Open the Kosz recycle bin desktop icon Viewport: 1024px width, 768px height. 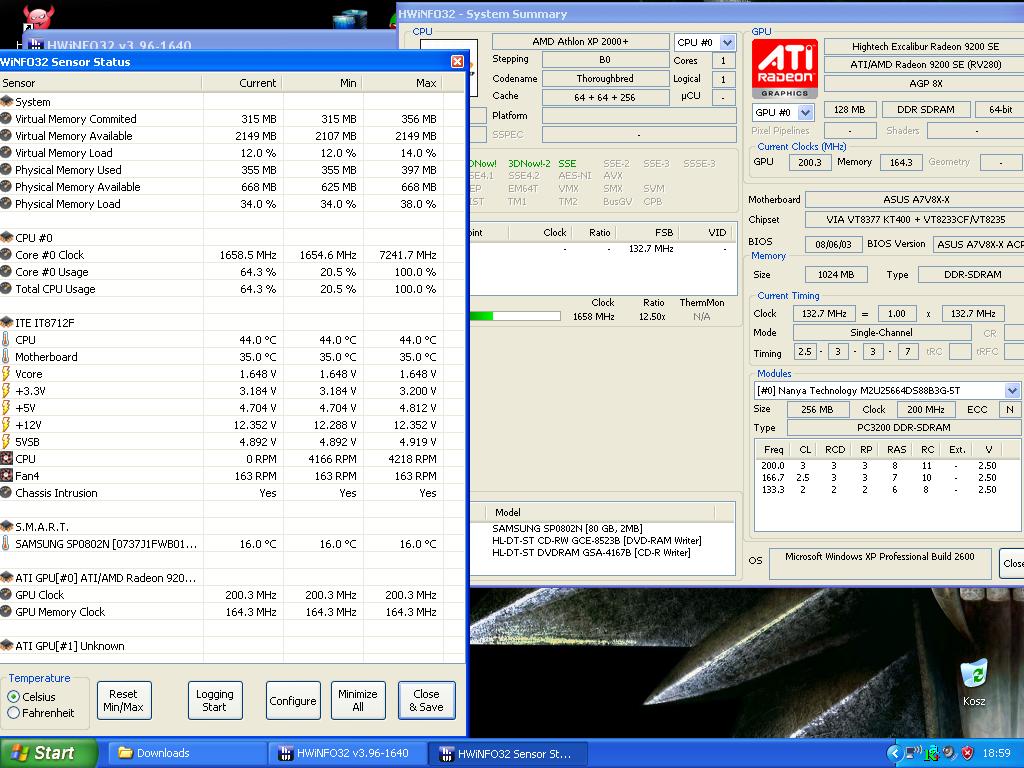974,682
